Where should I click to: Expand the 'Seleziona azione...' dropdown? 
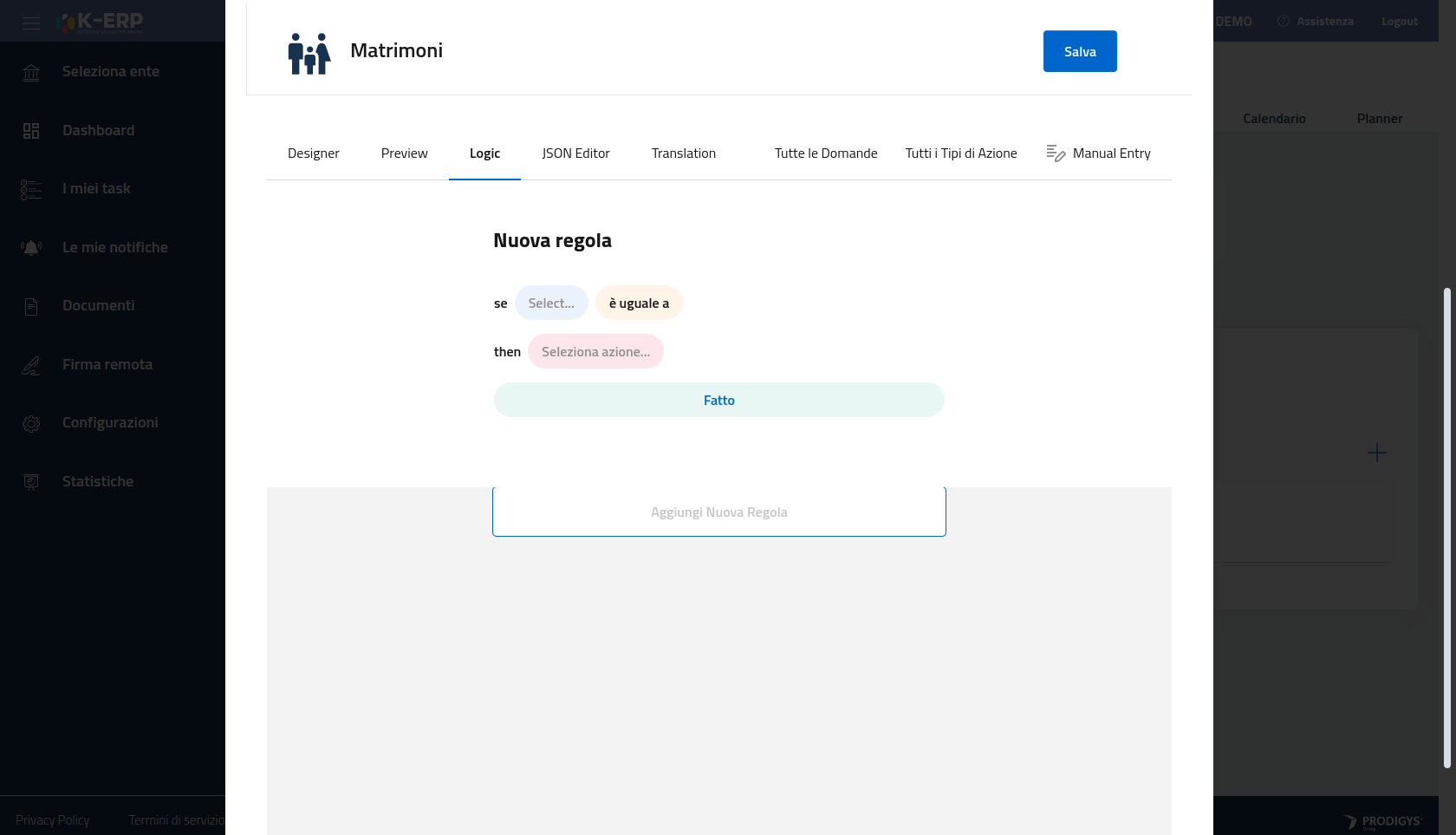point(595,352)
